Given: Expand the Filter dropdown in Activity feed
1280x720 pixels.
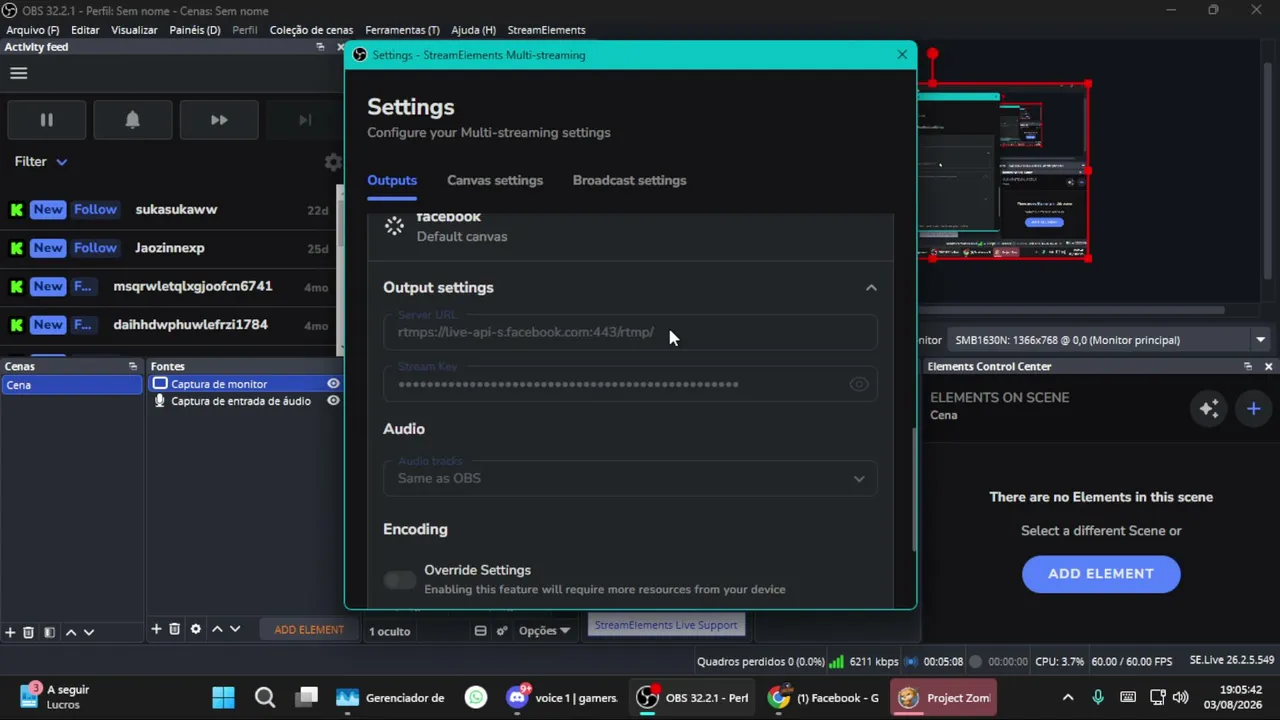Looking at the screenshot, I should point(41,161).
